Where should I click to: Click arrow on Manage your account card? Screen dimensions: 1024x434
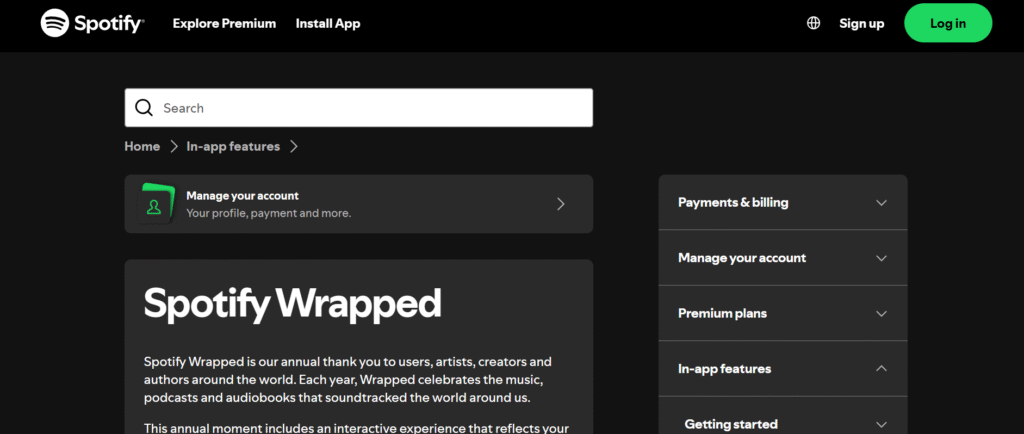coord(560,204)
